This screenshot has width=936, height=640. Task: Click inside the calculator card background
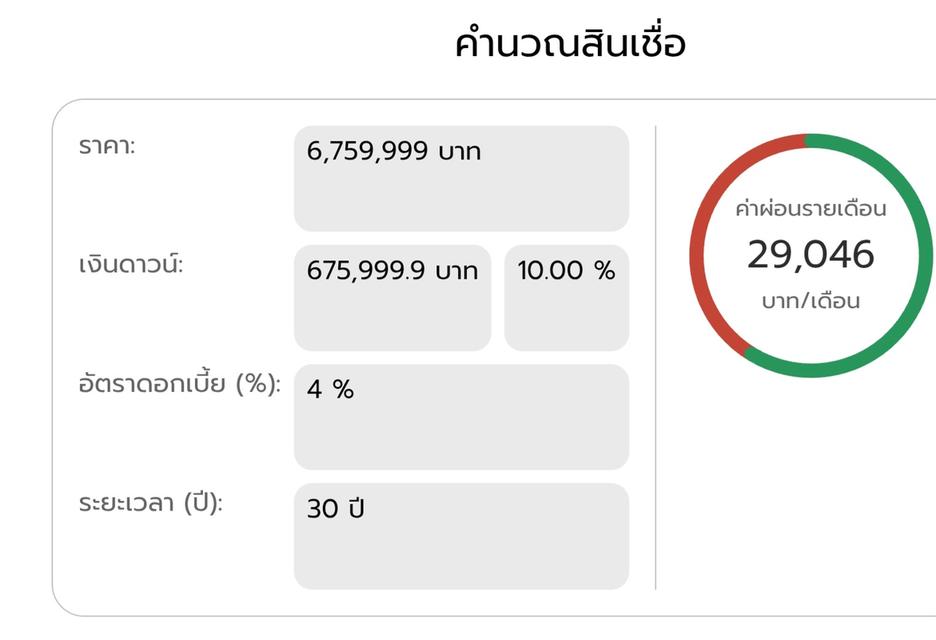180,580
